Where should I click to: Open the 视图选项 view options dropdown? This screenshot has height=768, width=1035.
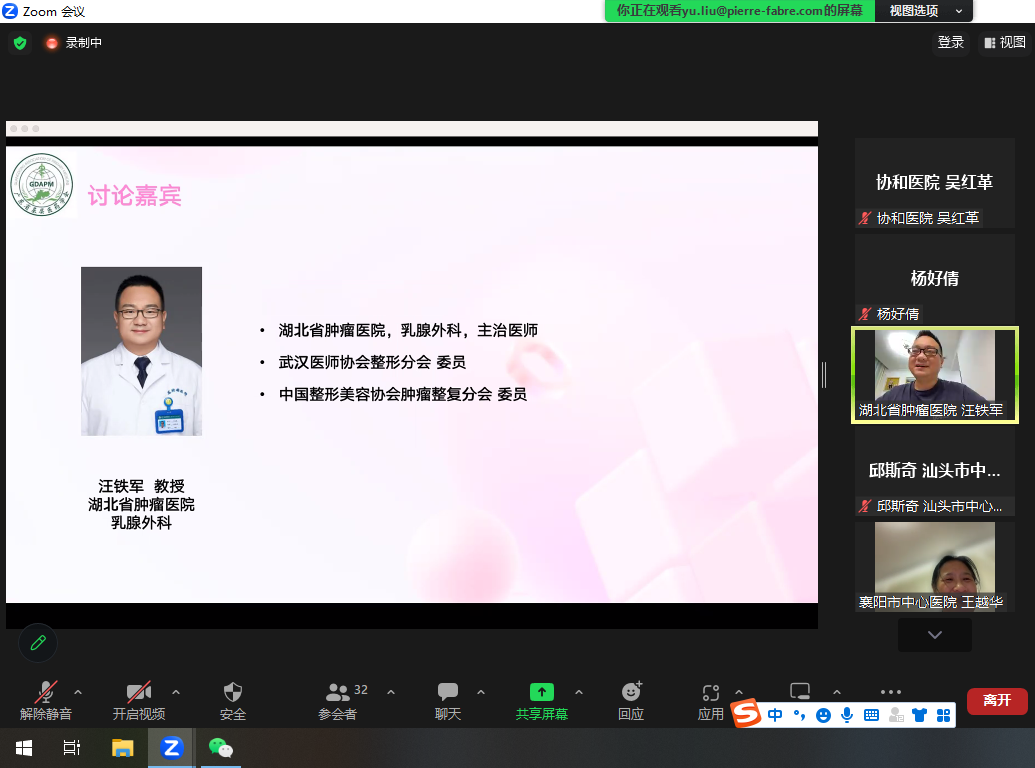pyautogui.click(x=924, y=11)
